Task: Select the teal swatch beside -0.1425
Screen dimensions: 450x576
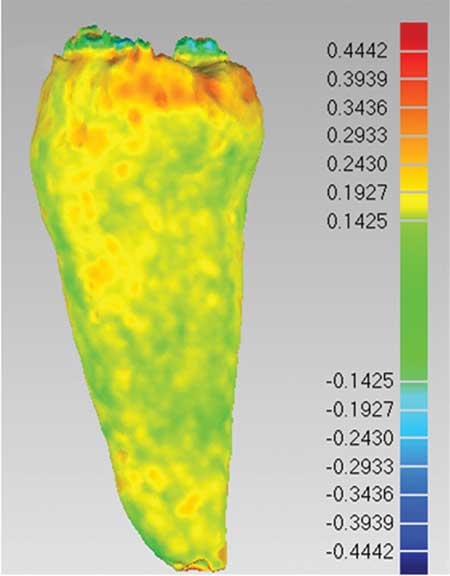Action: [414, 396]
